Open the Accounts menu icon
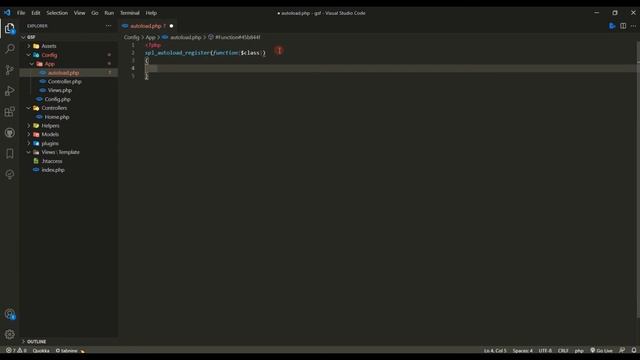 click(10, 314)
